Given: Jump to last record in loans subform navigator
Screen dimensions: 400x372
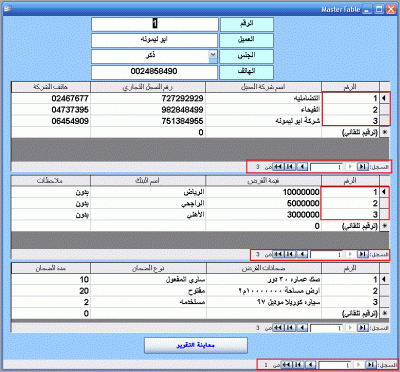Looking at the screenshot, I should pyautogui.click(x=290, y=254).
